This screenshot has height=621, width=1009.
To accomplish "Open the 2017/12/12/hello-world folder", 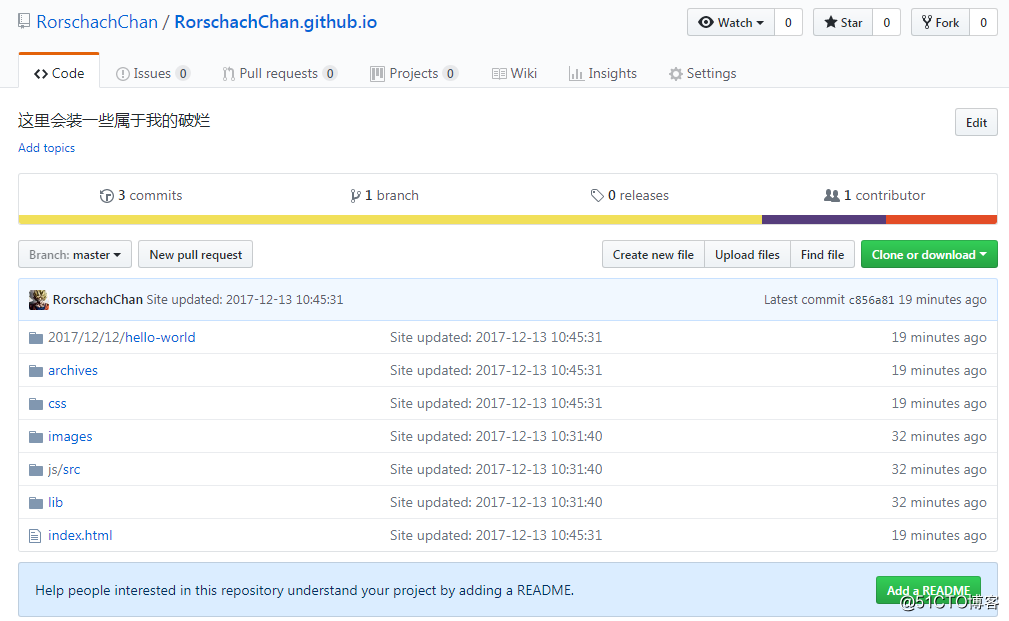I will point(122,337).
